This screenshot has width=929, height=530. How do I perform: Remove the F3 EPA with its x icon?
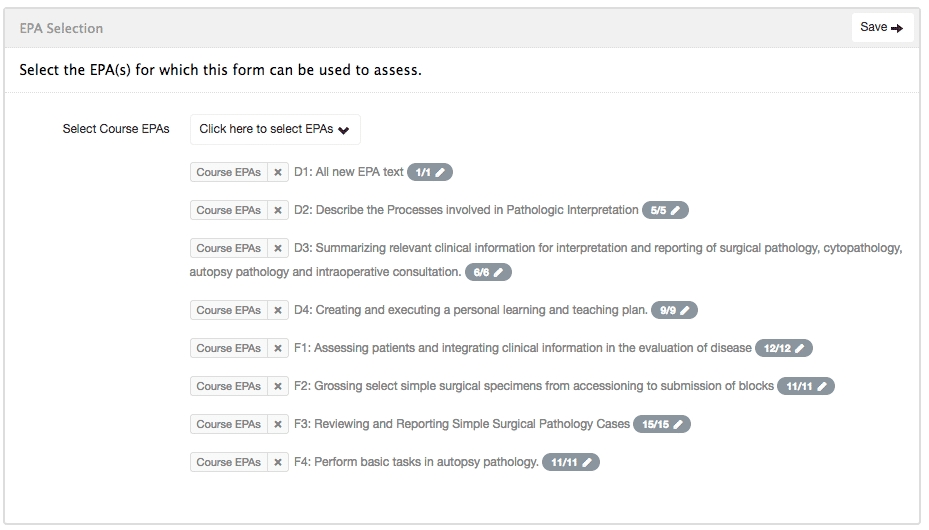(x=278, y=424)
